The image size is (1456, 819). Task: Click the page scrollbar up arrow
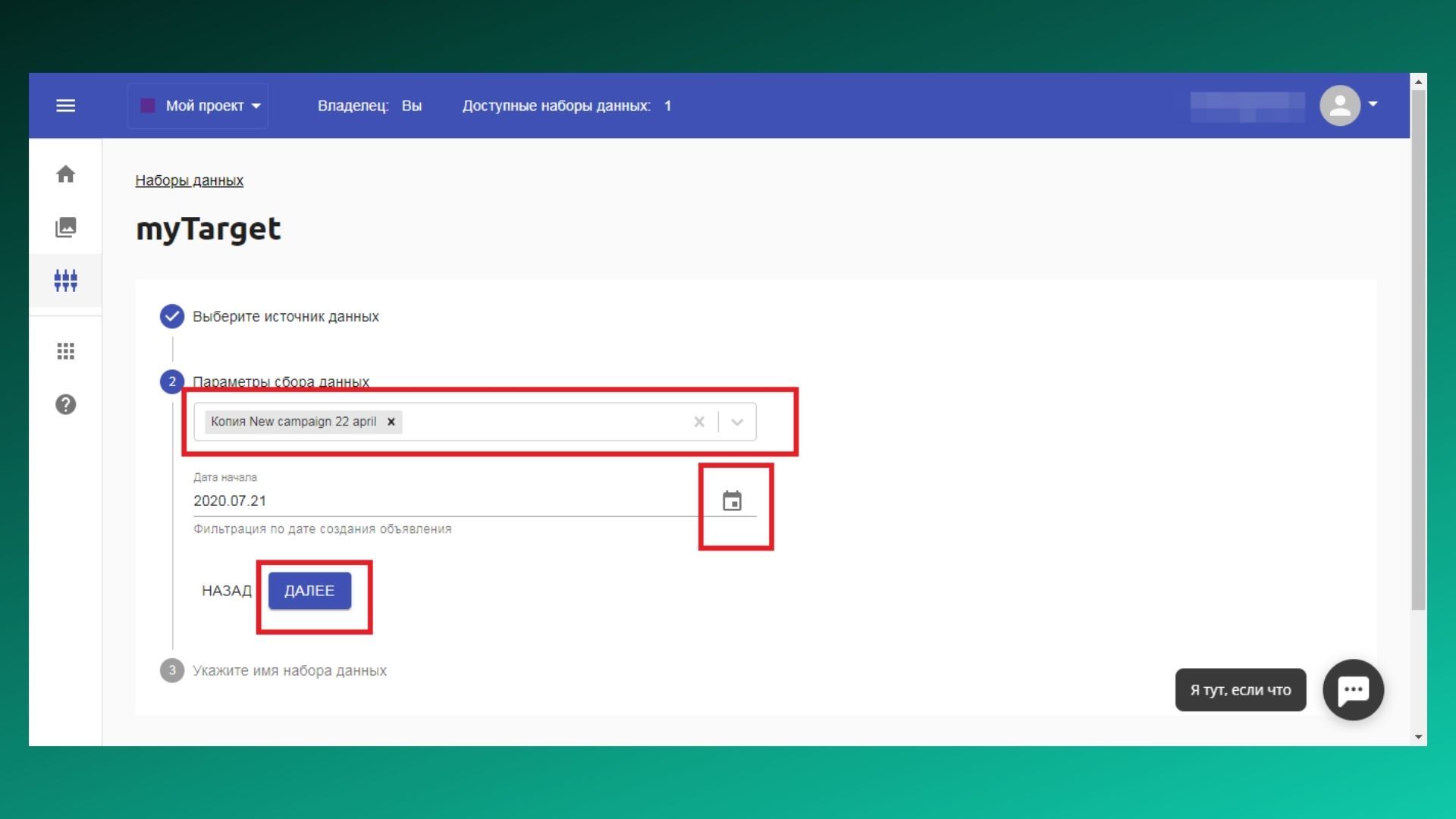point(1418,80)
